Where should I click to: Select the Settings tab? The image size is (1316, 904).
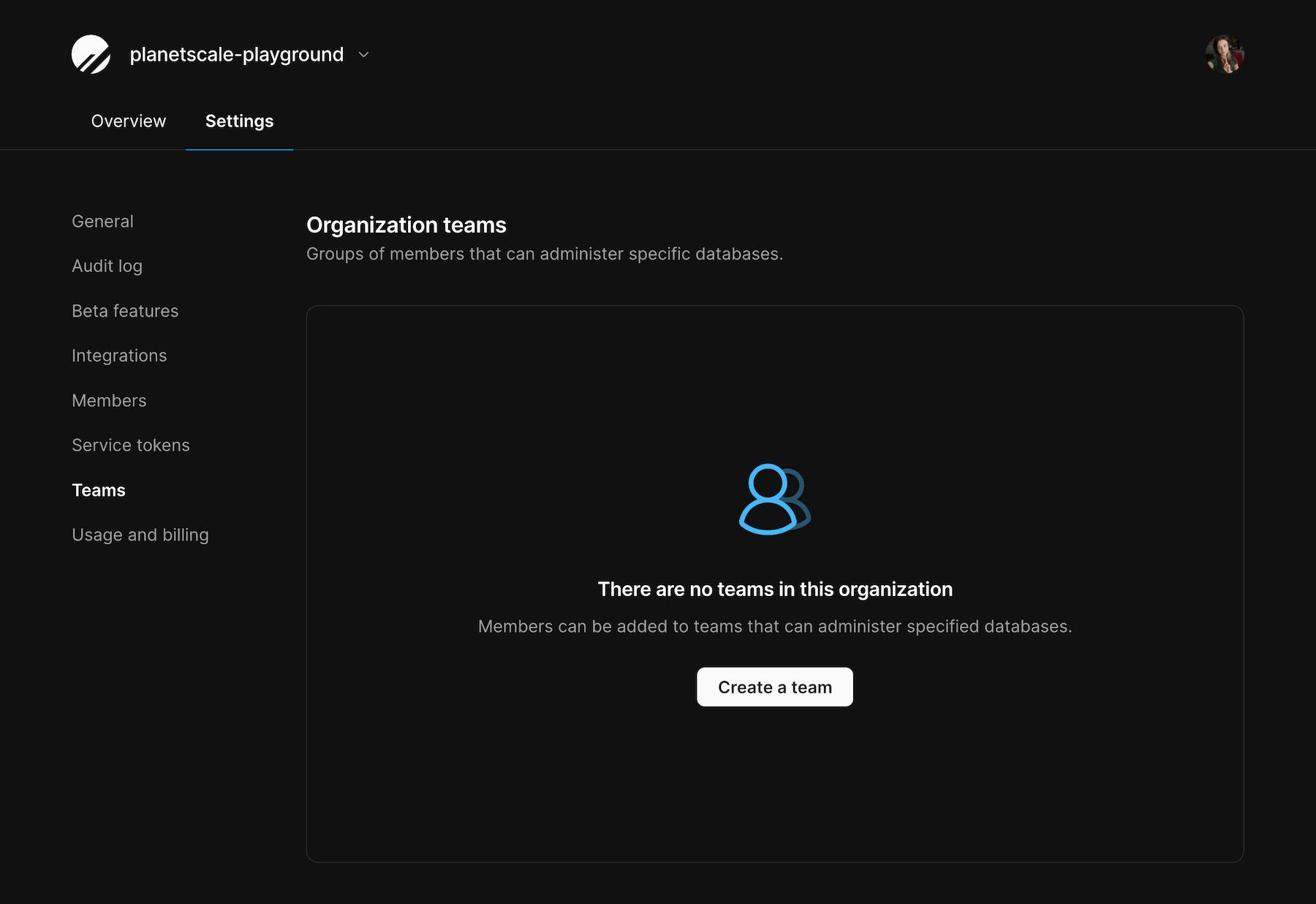[239, 121]
